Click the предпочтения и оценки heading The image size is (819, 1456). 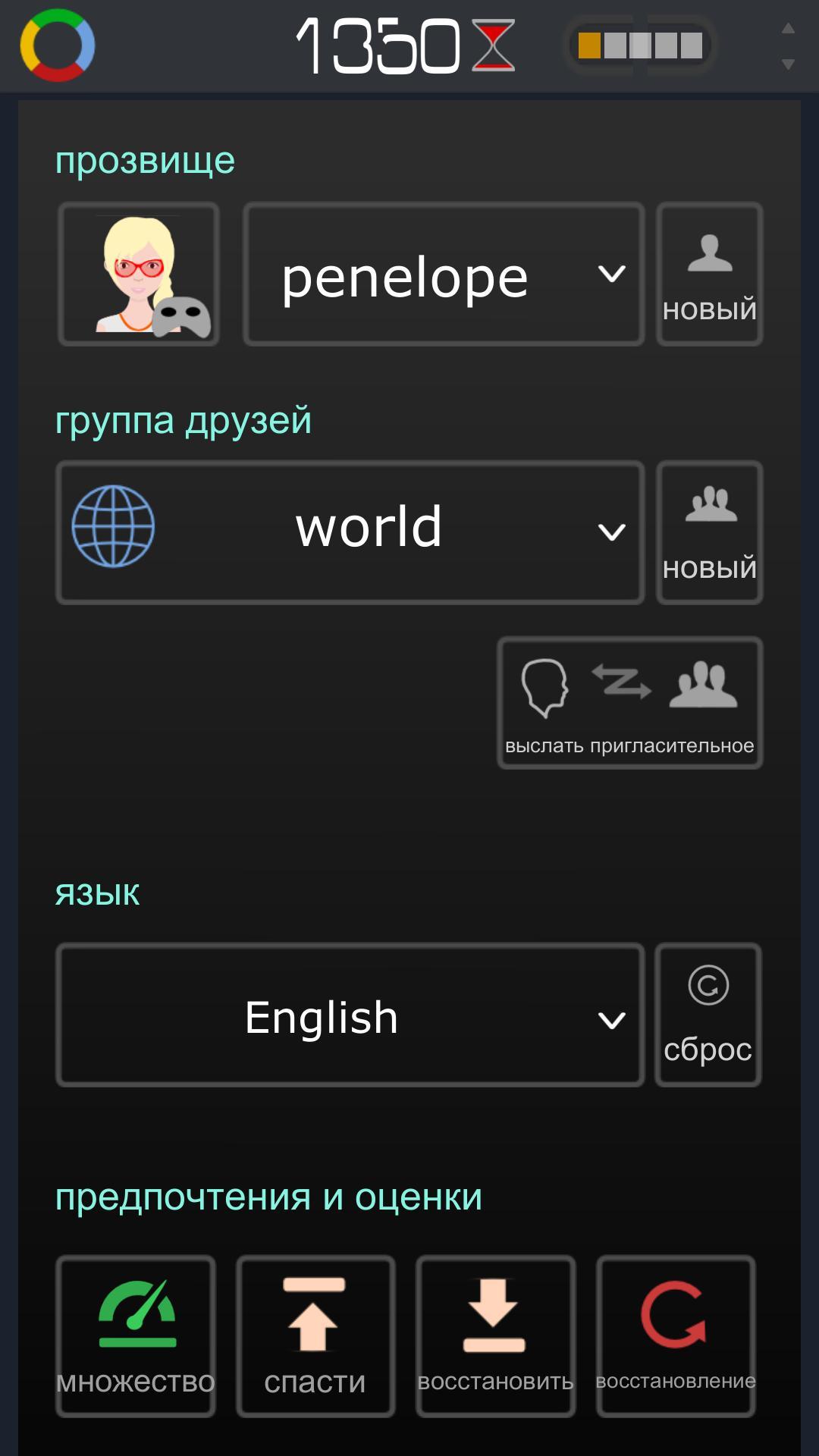(268, 1198)
